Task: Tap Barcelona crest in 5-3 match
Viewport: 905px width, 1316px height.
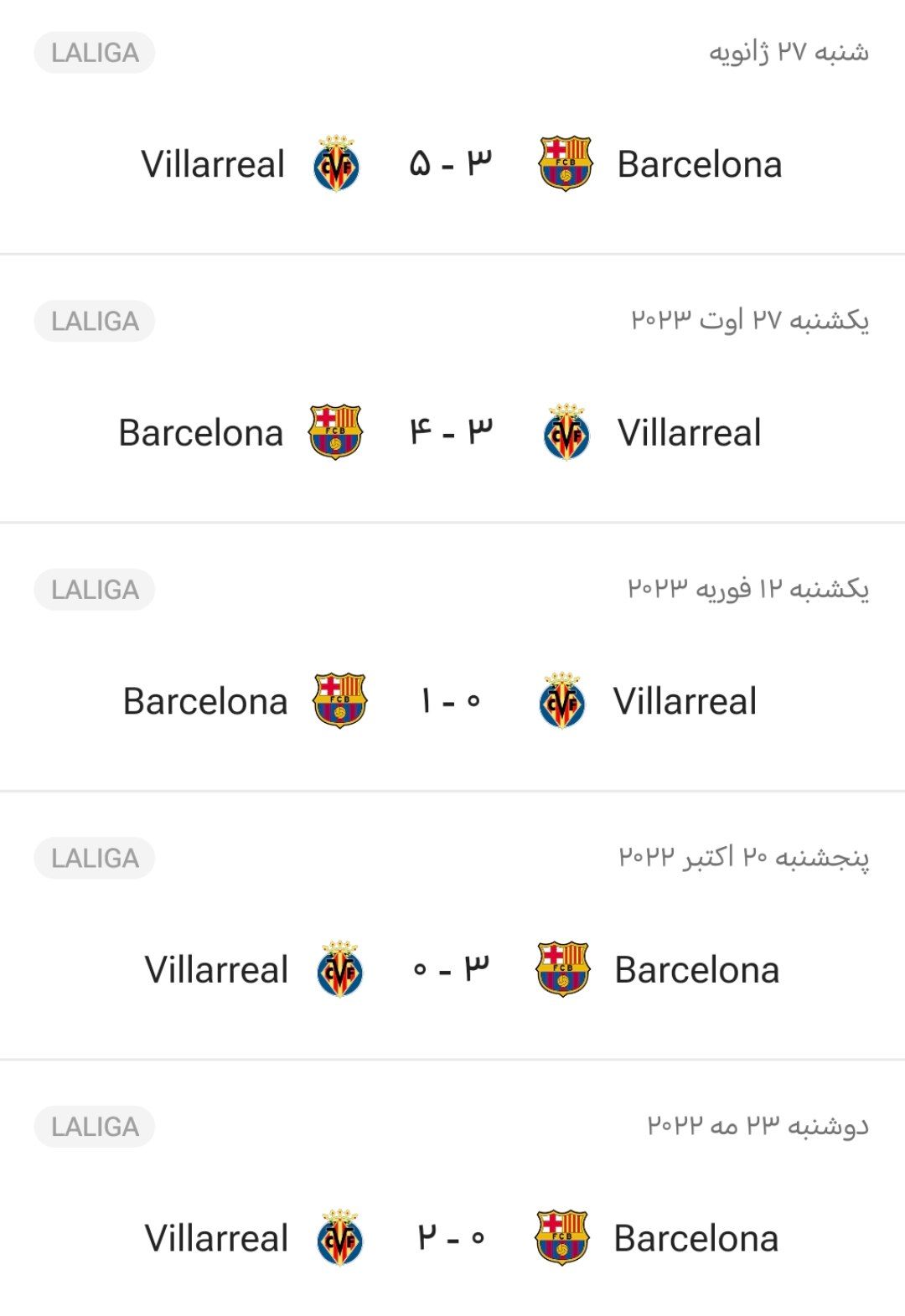Action: [565, 163]
